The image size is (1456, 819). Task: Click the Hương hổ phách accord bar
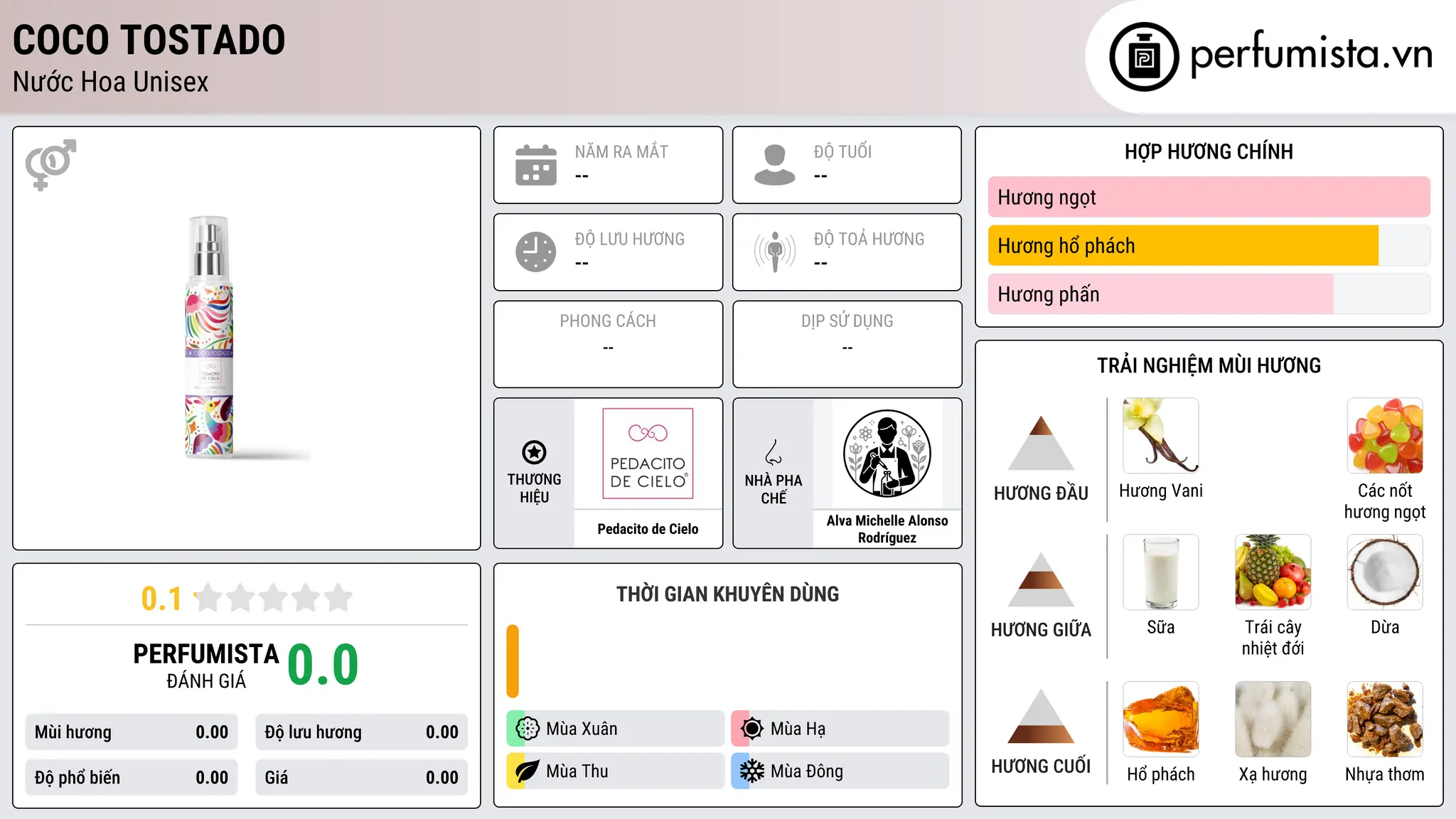coord(1209,246)
